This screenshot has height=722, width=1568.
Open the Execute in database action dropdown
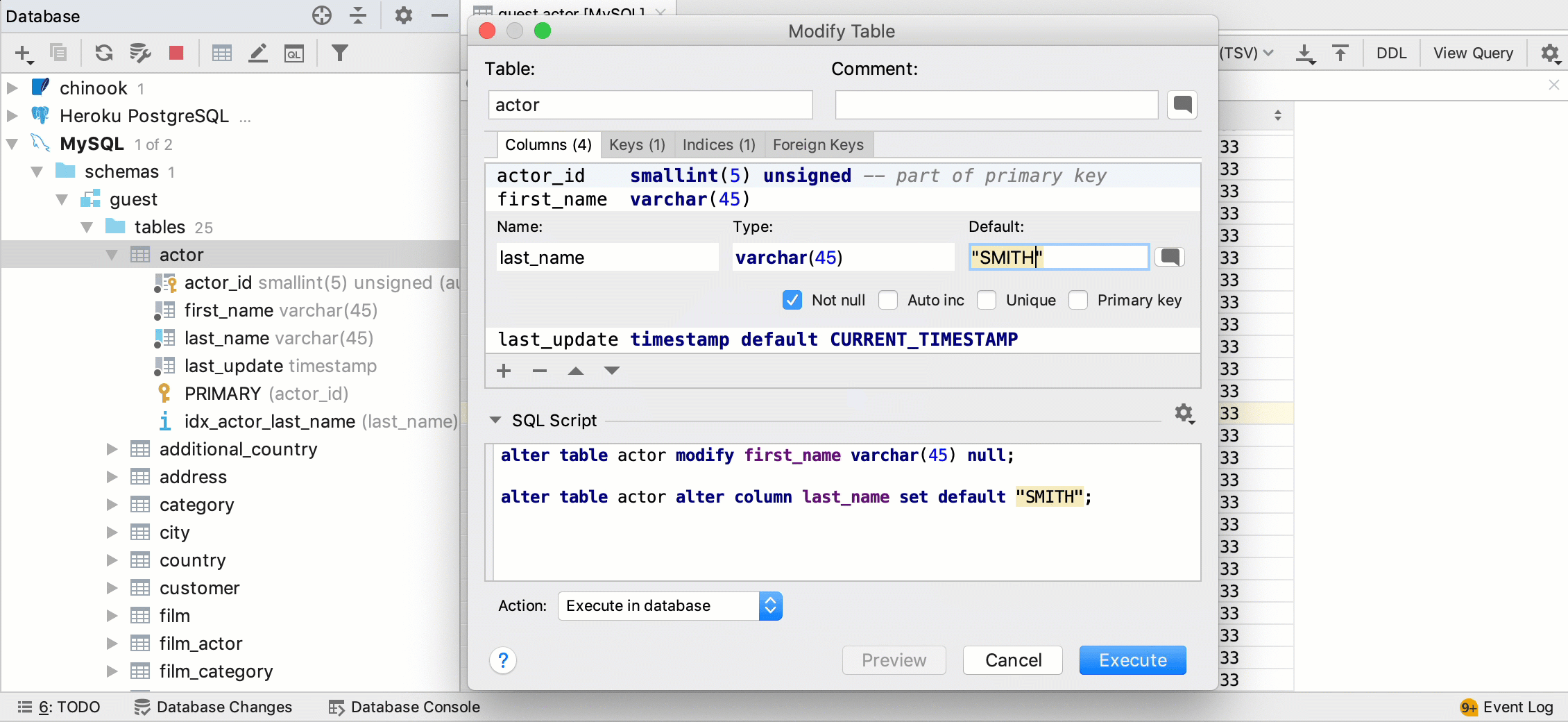tap(770, 605)
